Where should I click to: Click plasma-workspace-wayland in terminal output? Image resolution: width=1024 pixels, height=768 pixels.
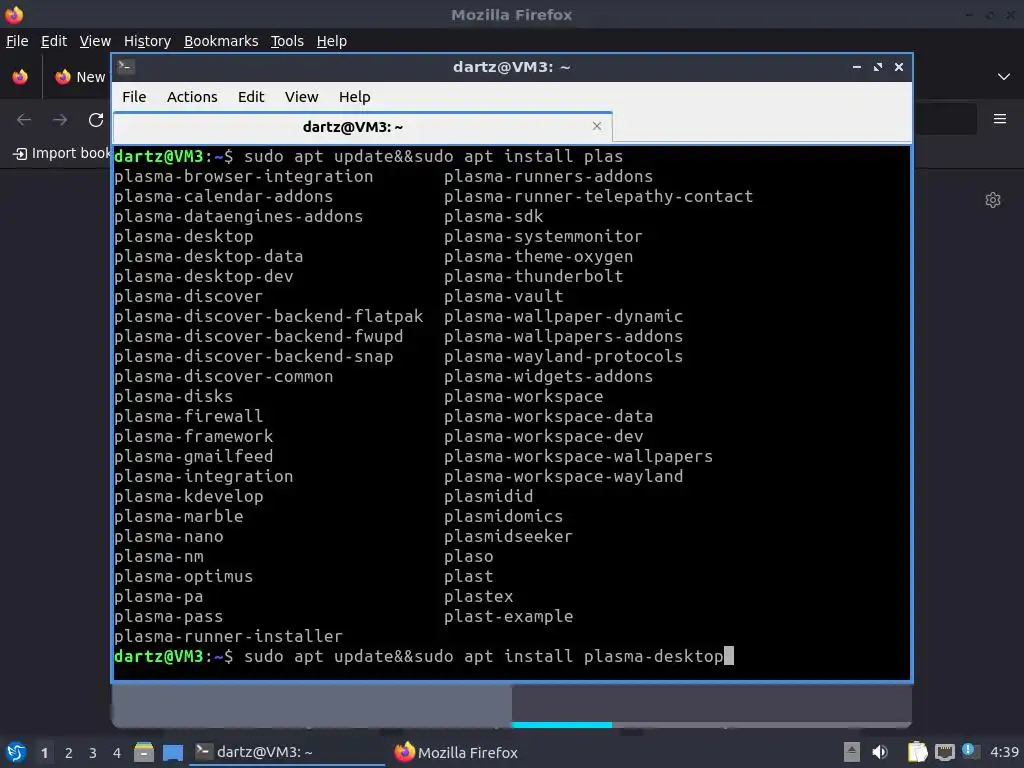[x=564, y=476]
